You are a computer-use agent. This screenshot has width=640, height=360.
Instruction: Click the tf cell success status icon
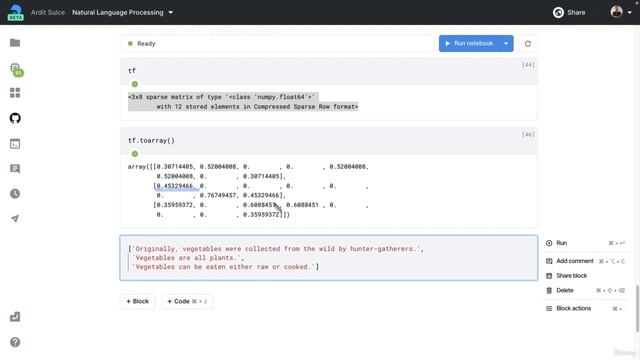(x=135, y=84)
